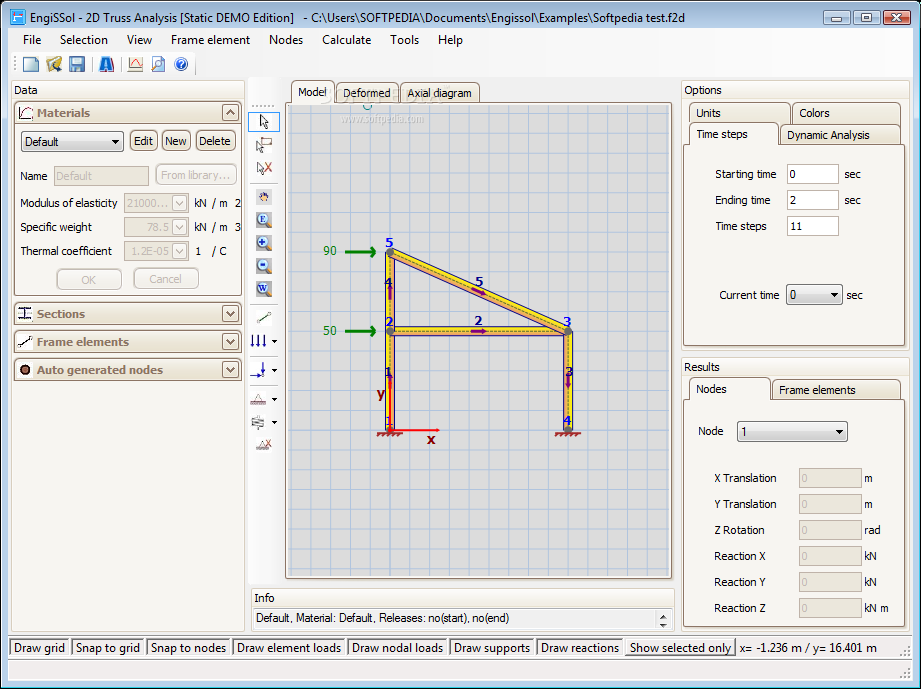
Task: Toggle Draw element loads
Action: tap(288, 647)
